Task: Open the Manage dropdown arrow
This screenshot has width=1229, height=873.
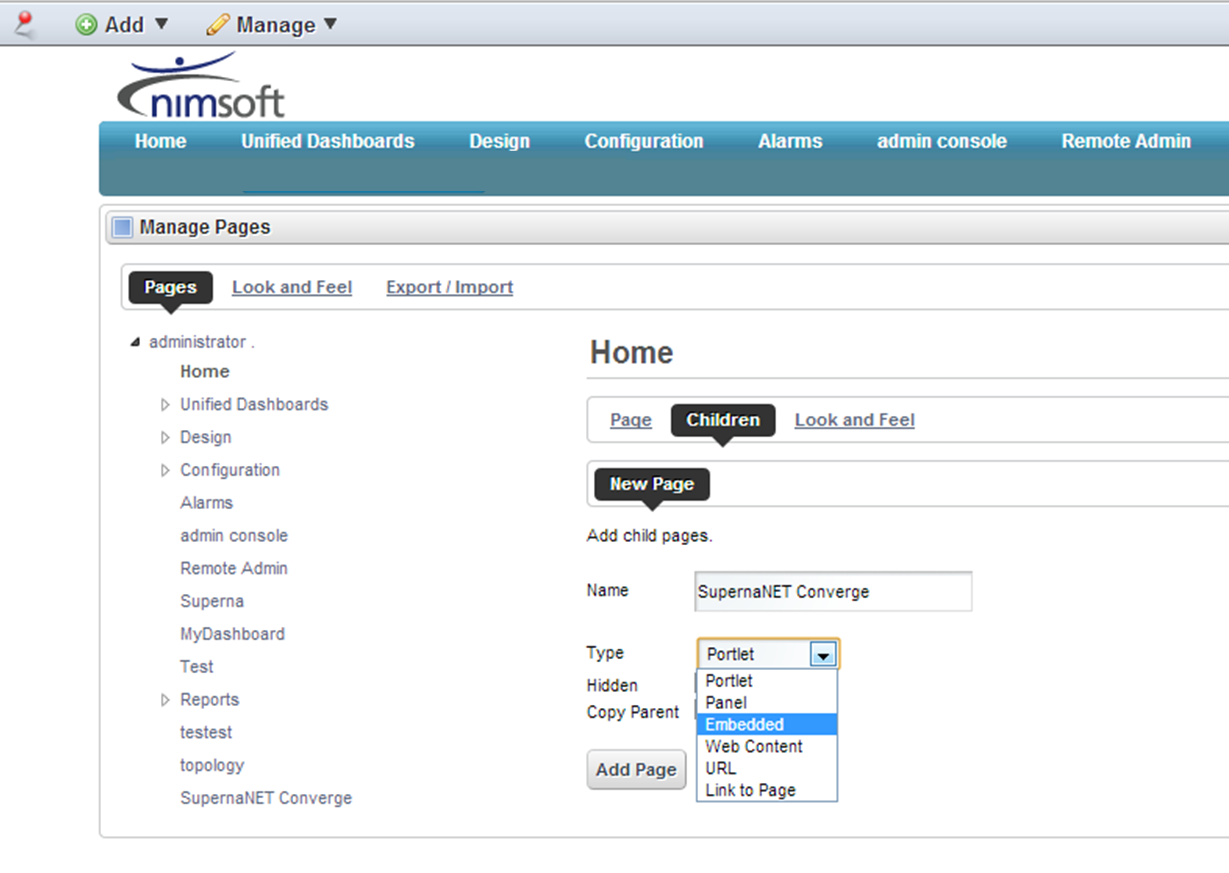Action: [x=331, y=24]
